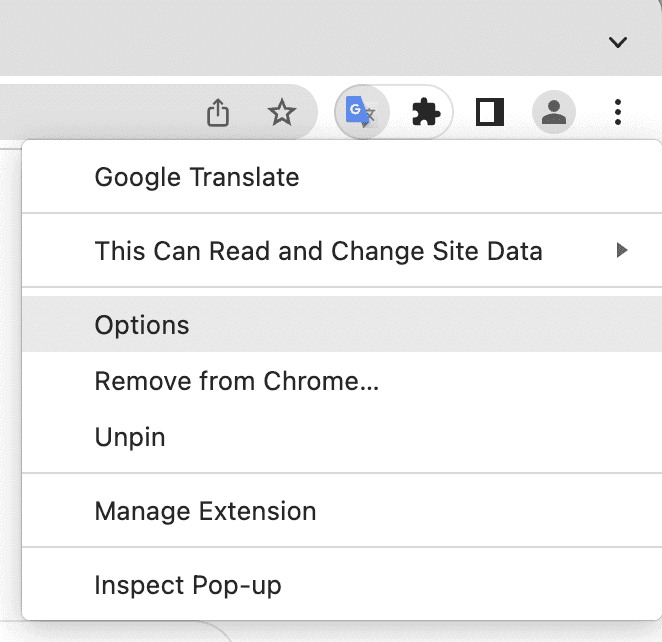Click the Share page icon

[218, 113]
